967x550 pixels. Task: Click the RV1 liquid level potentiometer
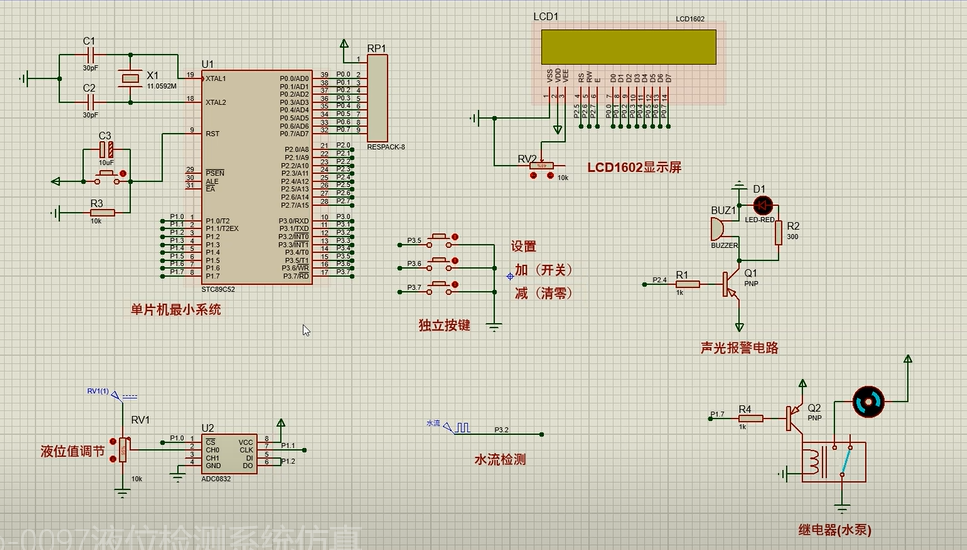pos(124,450)
